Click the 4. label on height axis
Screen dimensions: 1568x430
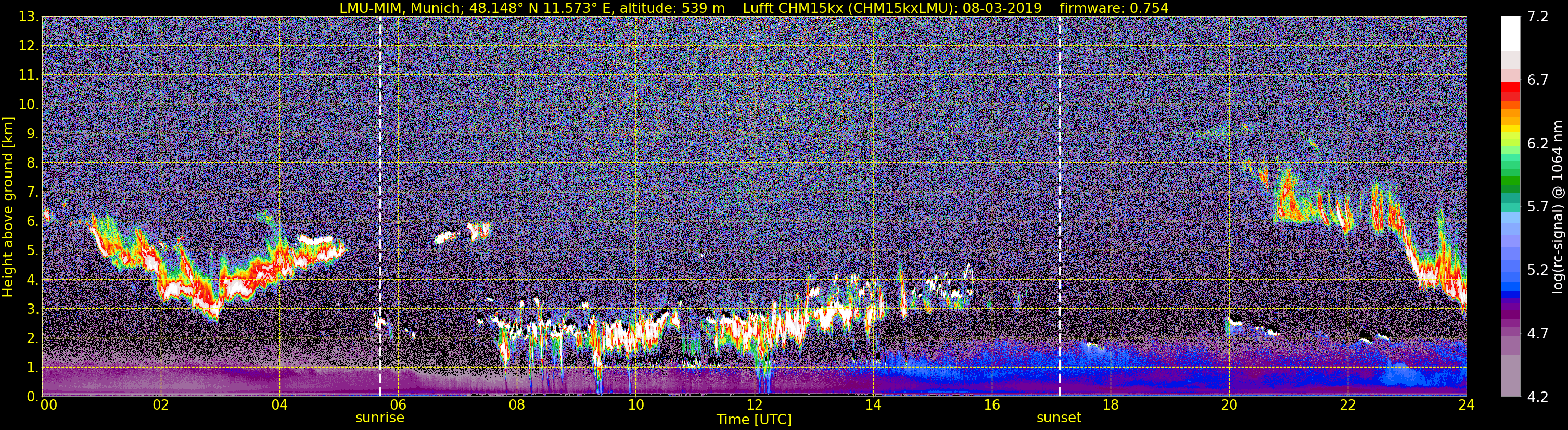[x=32, y=280]
